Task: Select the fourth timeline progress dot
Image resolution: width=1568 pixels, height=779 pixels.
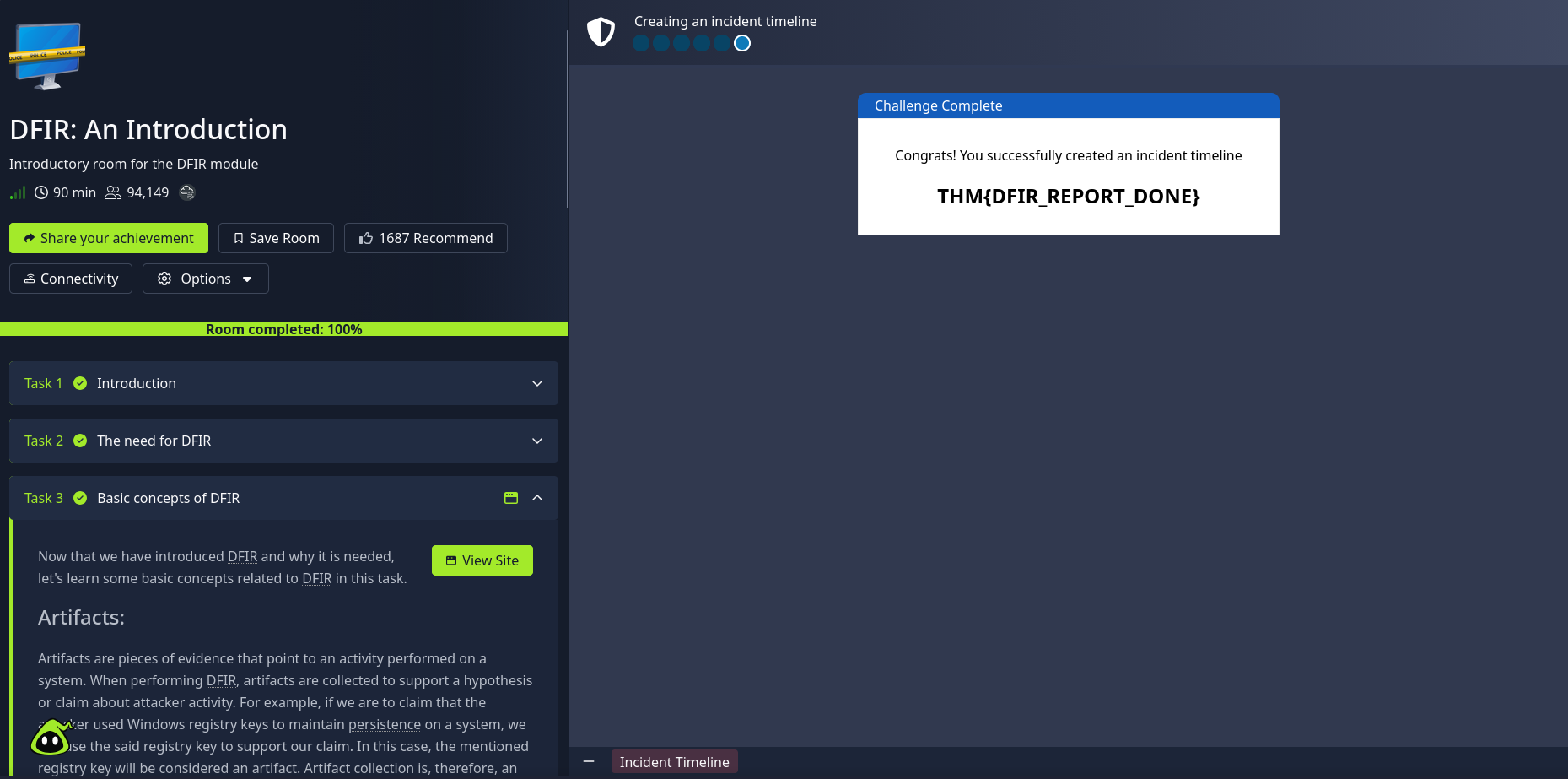Action: click(702, 43)
